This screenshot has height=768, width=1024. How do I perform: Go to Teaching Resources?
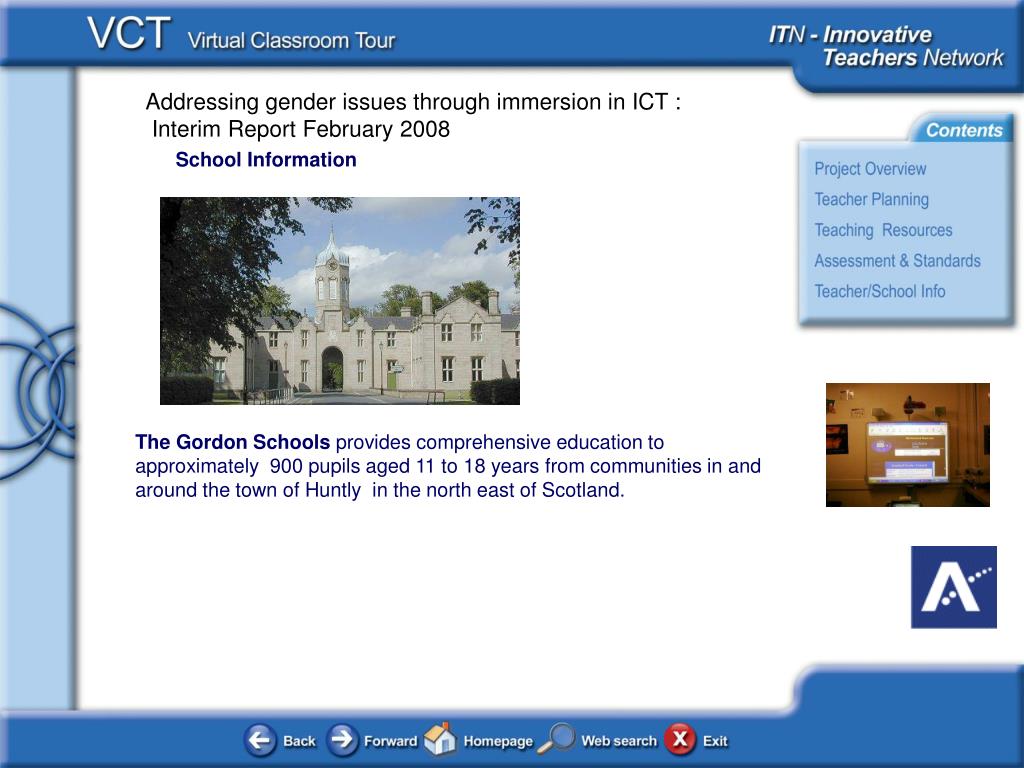(883, 230)
